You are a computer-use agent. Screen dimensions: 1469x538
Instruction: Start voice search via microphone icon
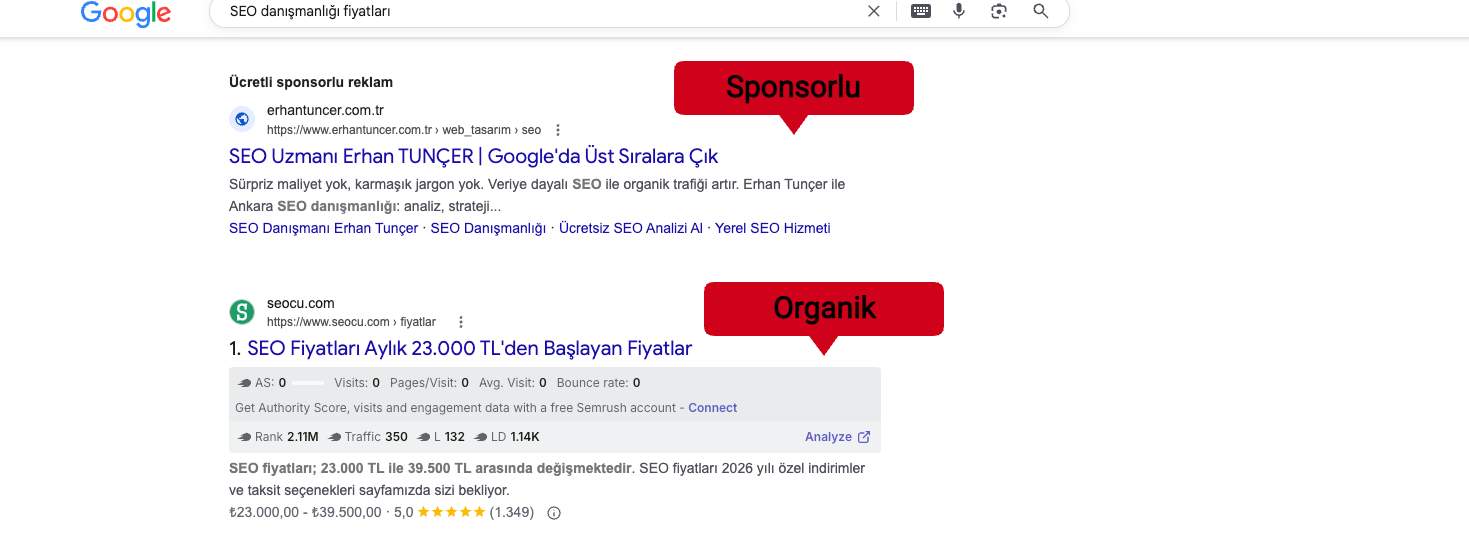(959, 11)
